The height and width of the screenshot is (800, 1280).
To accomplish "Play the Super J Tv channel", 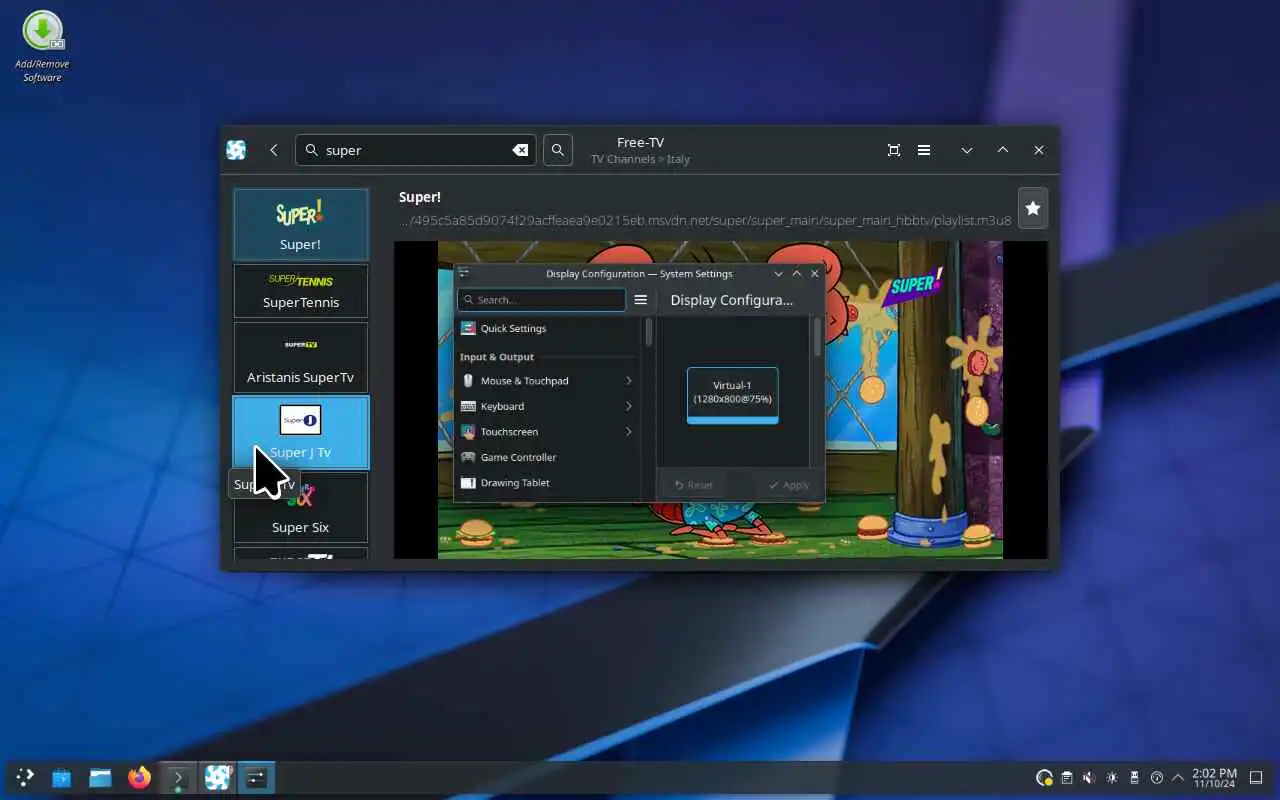I will tap(301, 432).
